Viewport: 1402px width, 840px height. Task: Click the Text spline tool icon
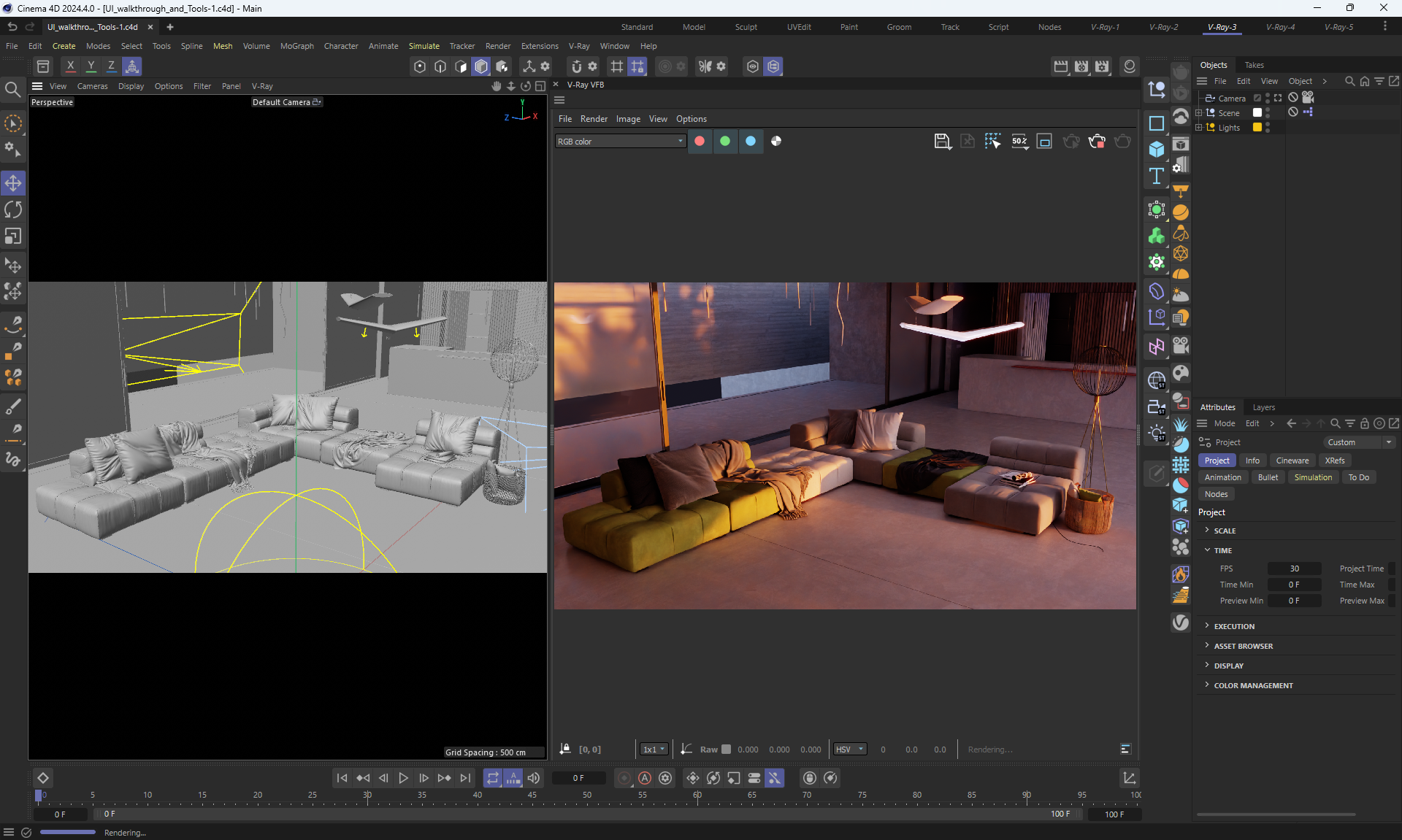coord(1156,176)
